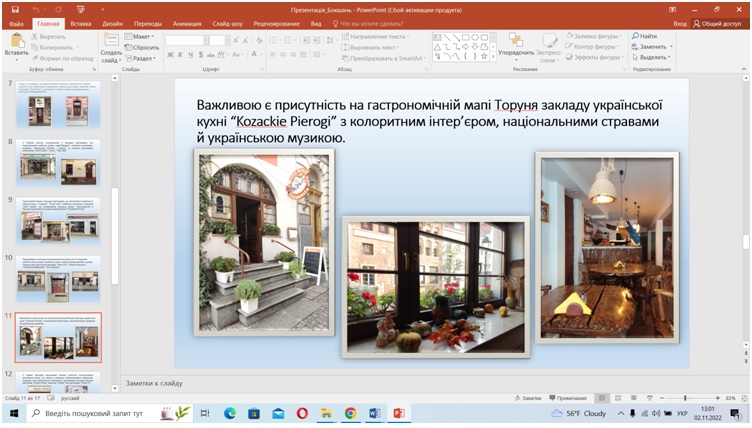This screenshot has height=428, width=752.
Task: Click the 'Что вы хотите сделать?' search box
Action: pos(368,24)
